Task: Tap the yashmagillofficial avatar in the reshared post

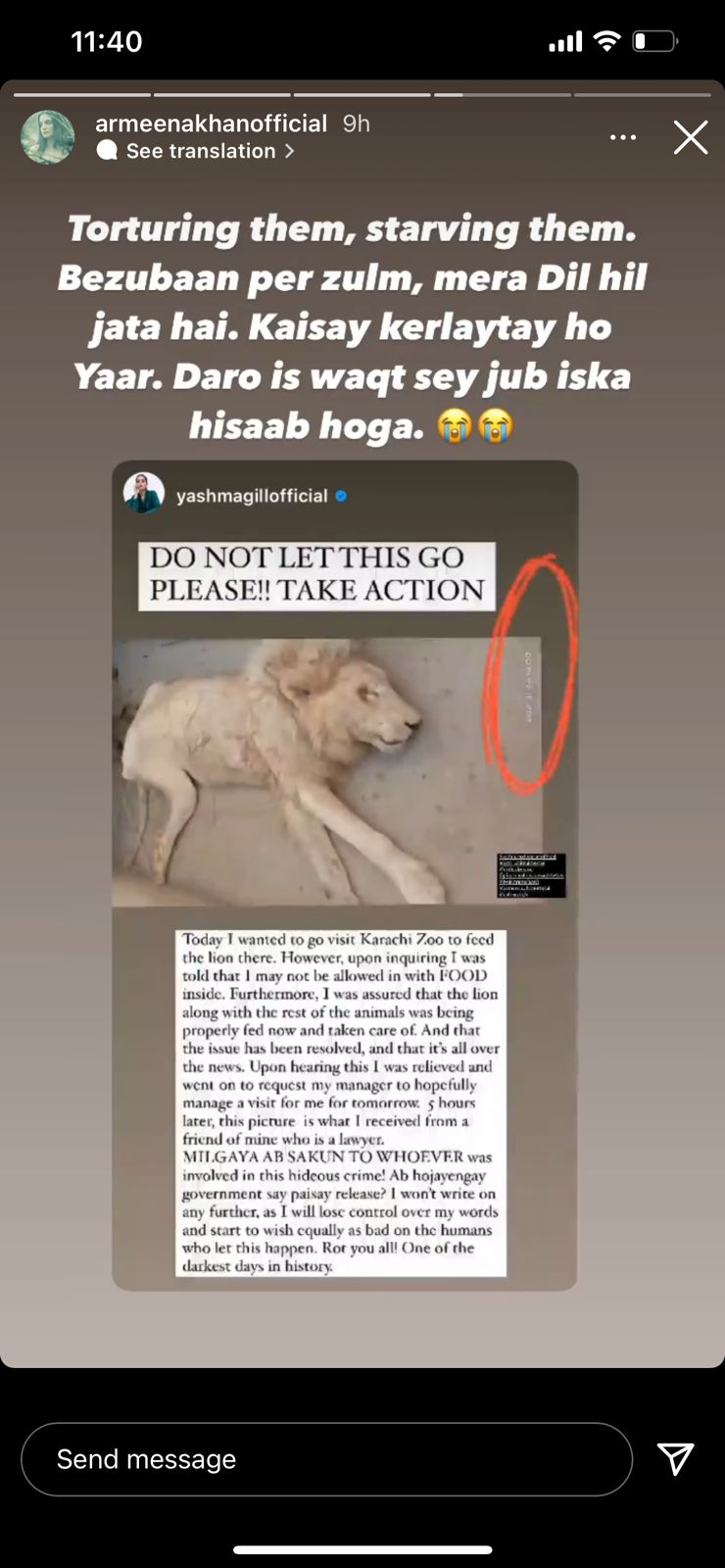Action: coord(144,492)
